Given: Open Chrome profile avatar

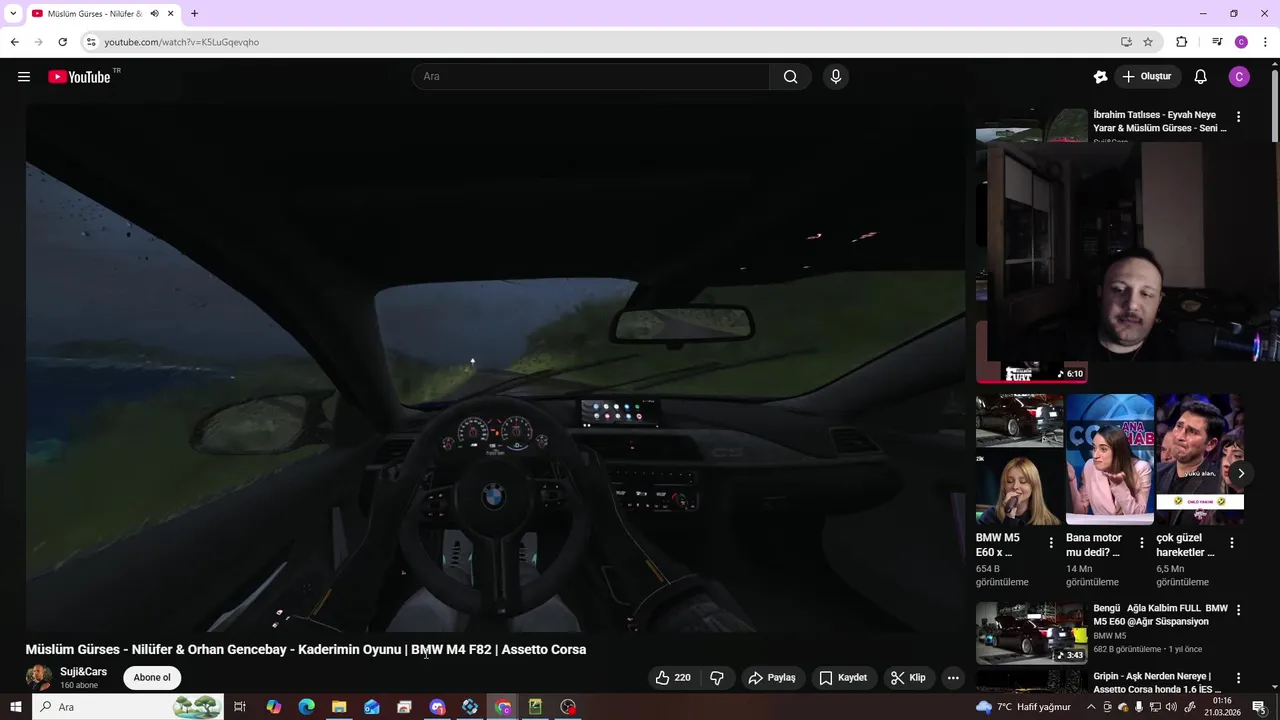Looking at the screenshot, I should coord(1241,42).
